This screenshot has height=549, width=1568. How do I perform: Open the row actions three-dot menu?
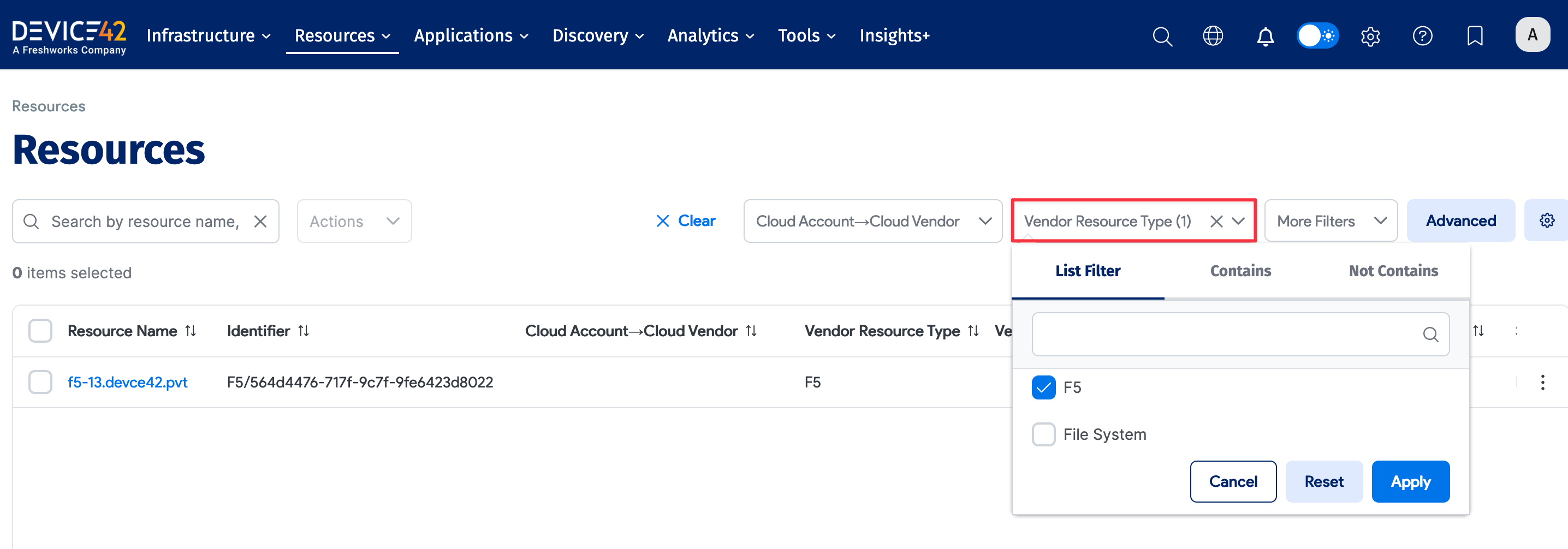(x=1542, y=382)
